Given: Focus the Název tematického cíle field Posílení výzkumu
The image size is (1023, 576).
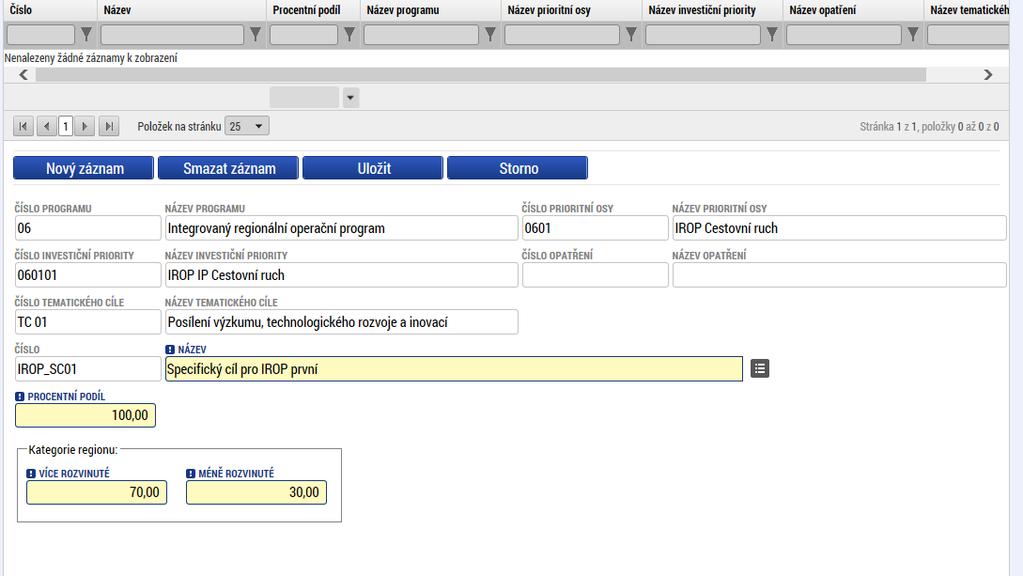Looking at the screenshot, I should (341, 322).
